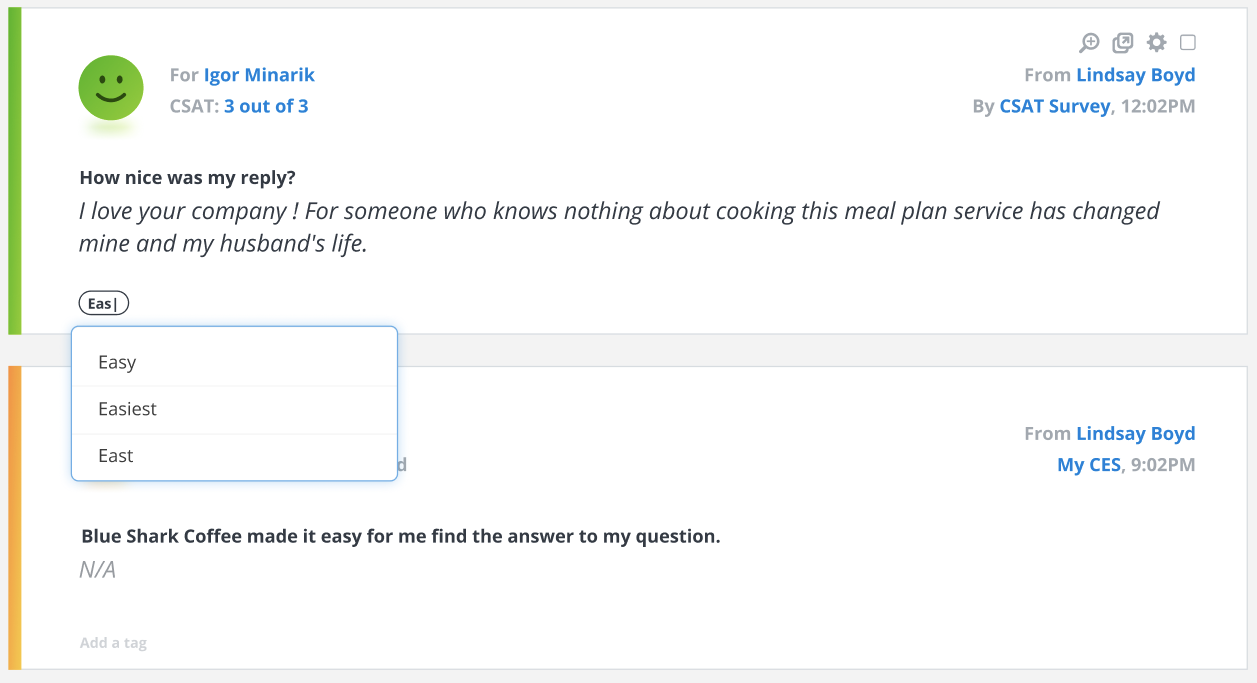Tick the response selection checkbox

click(1188, 43)
